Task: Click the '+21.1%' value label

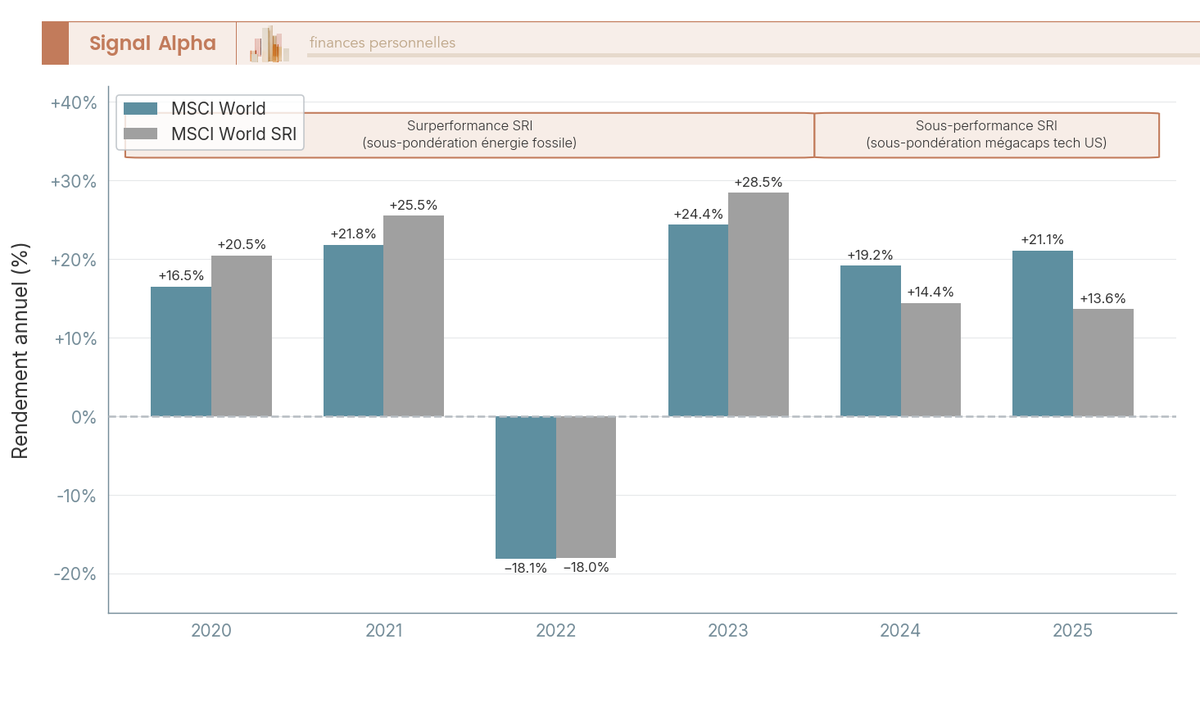Action: coord(1042,240)
